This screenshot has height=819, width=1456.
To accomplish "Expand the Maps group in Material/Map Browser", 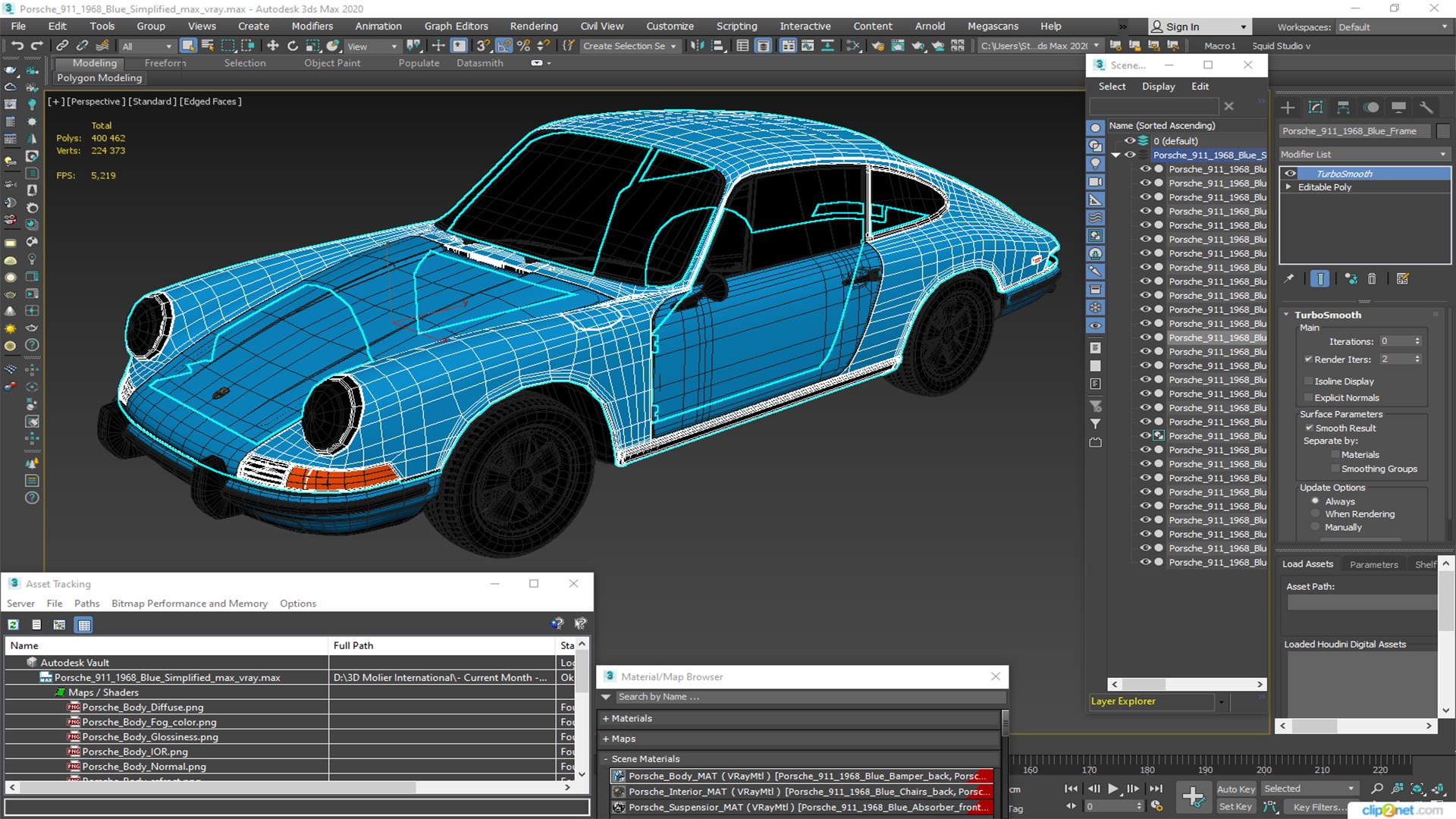I will click(606, 739).
